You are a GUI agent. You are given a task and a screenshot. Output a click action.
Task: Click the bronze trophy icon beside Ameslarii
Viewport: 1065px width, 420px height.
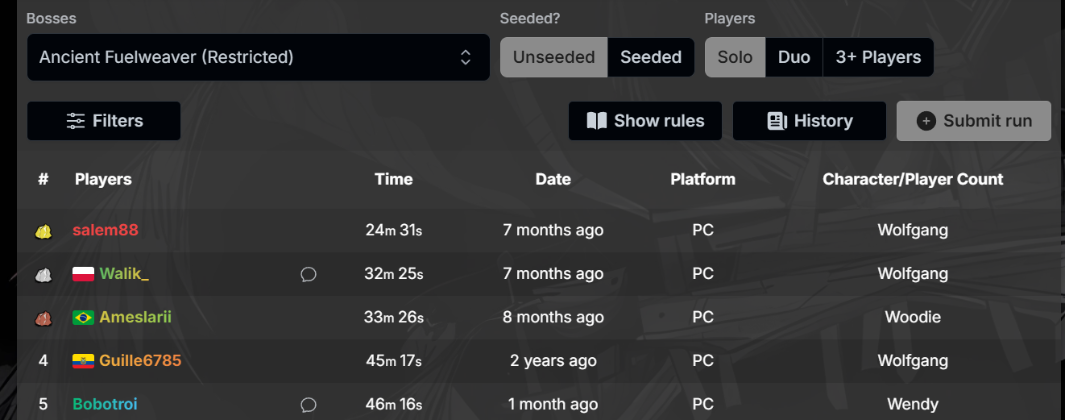(43, 317)
